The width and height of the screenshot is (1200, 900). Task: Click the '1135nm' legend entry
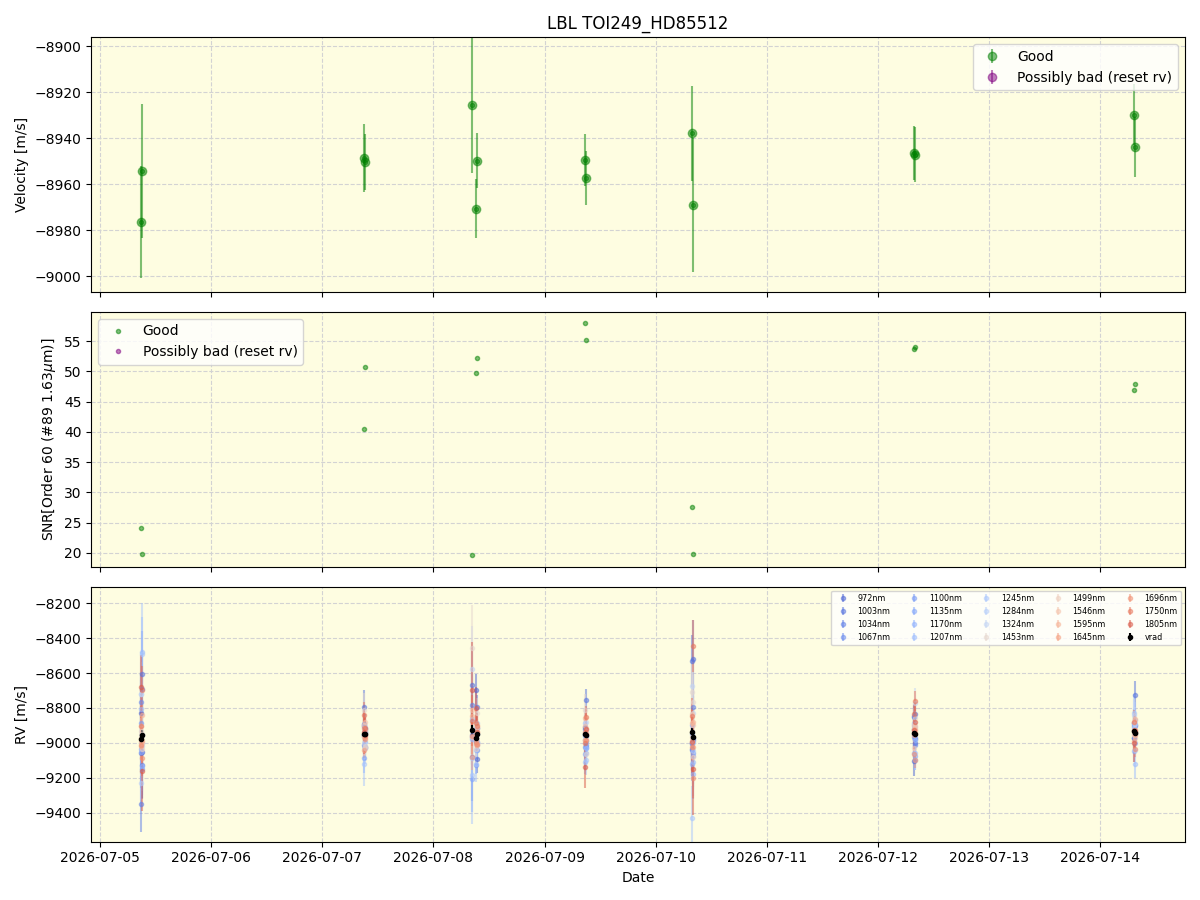tap(945, 611)
